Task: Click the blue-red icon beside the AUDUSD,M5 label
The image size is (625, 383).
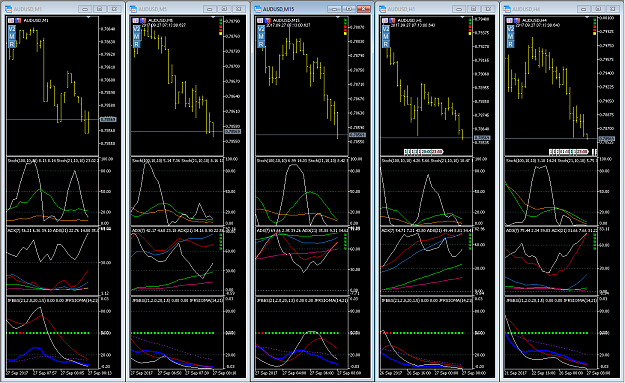Action: (143, 20)
